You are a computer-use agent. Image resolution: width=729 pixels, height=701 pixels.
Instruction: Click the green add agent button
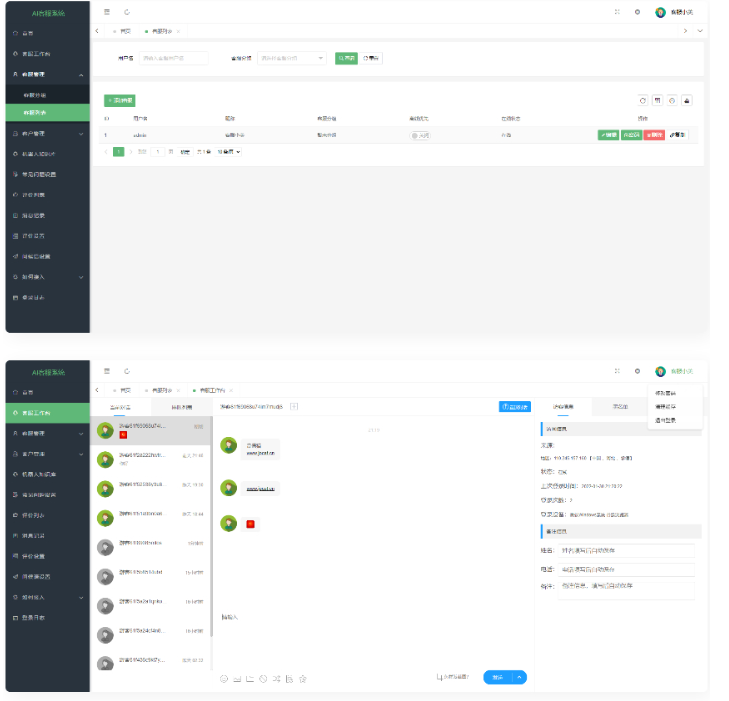pos(120,100)
